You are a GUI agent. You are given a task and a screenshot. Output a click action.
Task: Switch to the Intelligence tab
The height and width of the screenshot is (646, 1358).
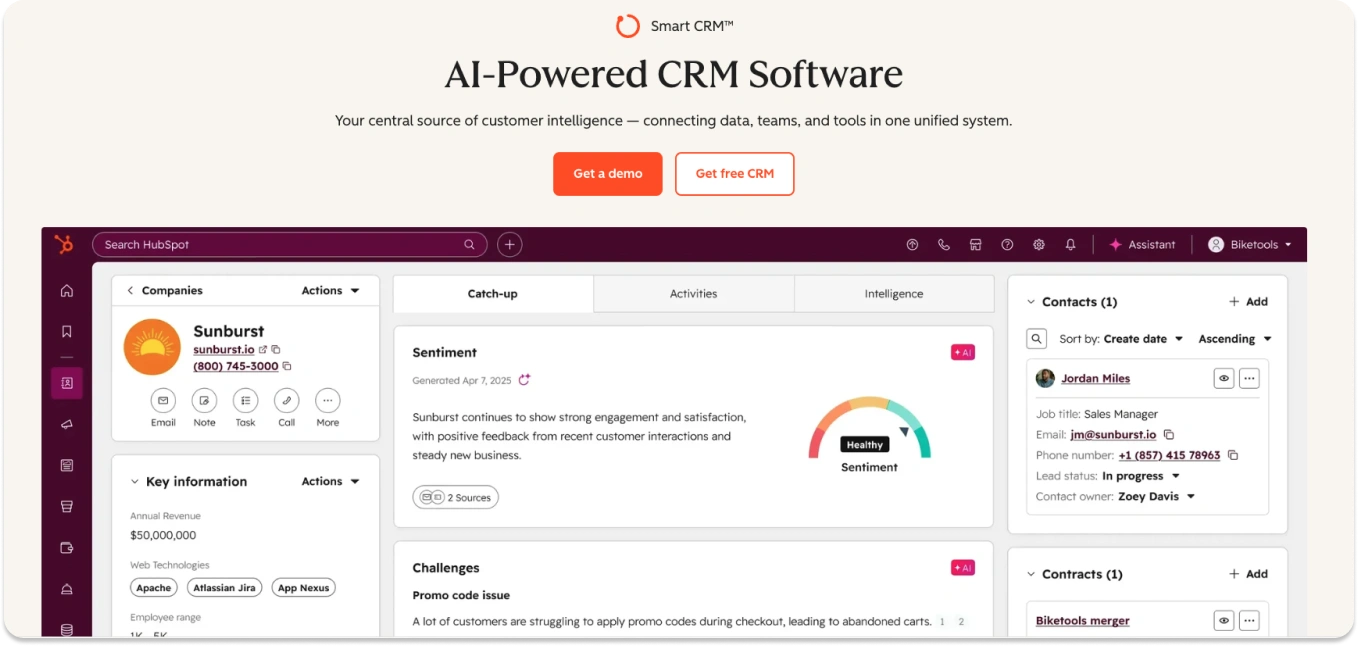point(893,293)
